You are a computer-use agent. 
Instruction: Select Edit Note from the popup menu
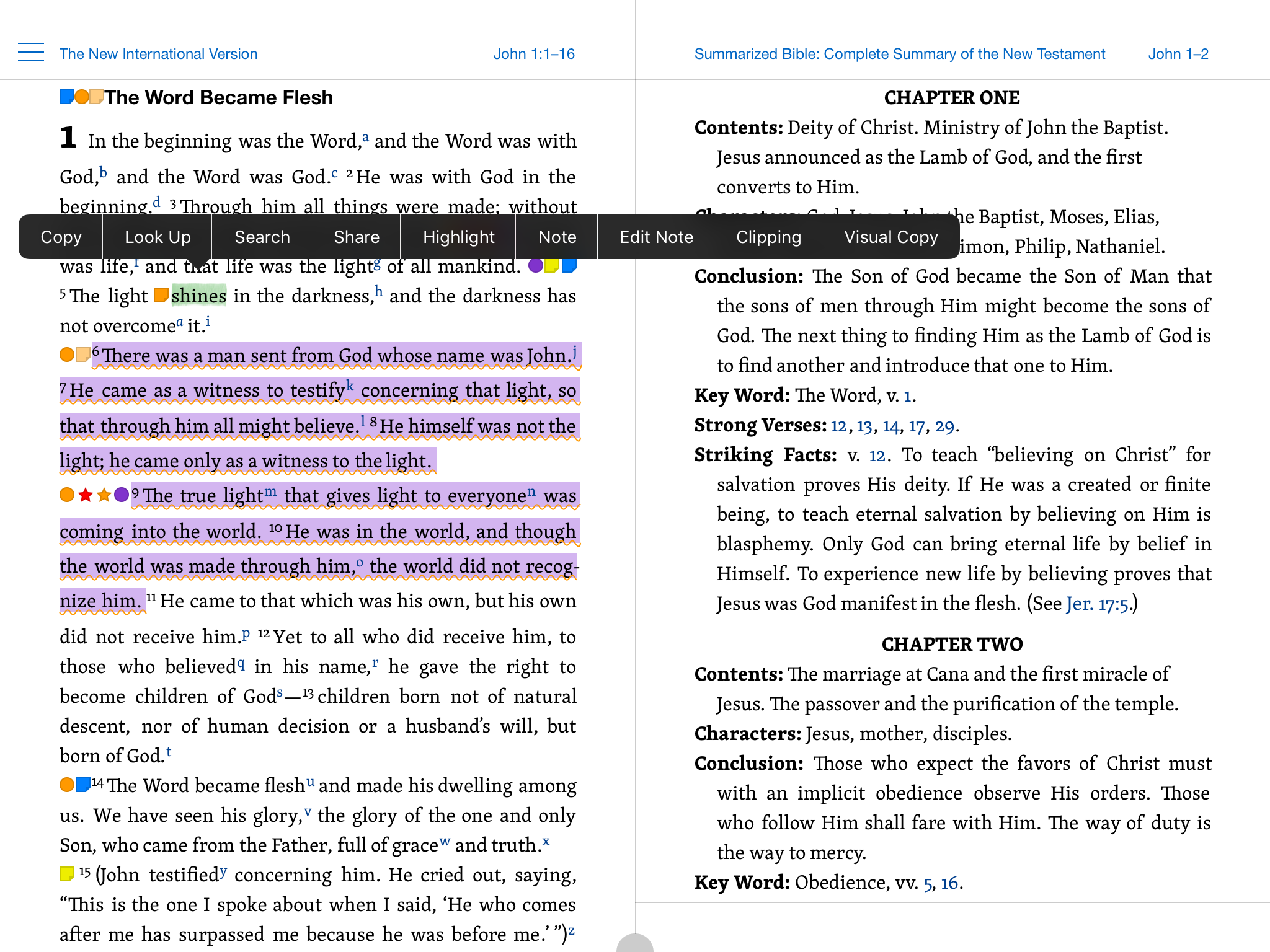click(x=655, y=237)
